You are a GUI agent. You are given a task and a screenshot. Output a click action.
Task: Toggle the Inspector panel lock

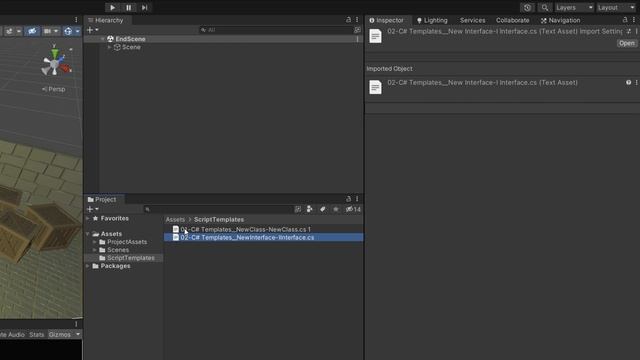pyautogui.click(x=625, y=20)
